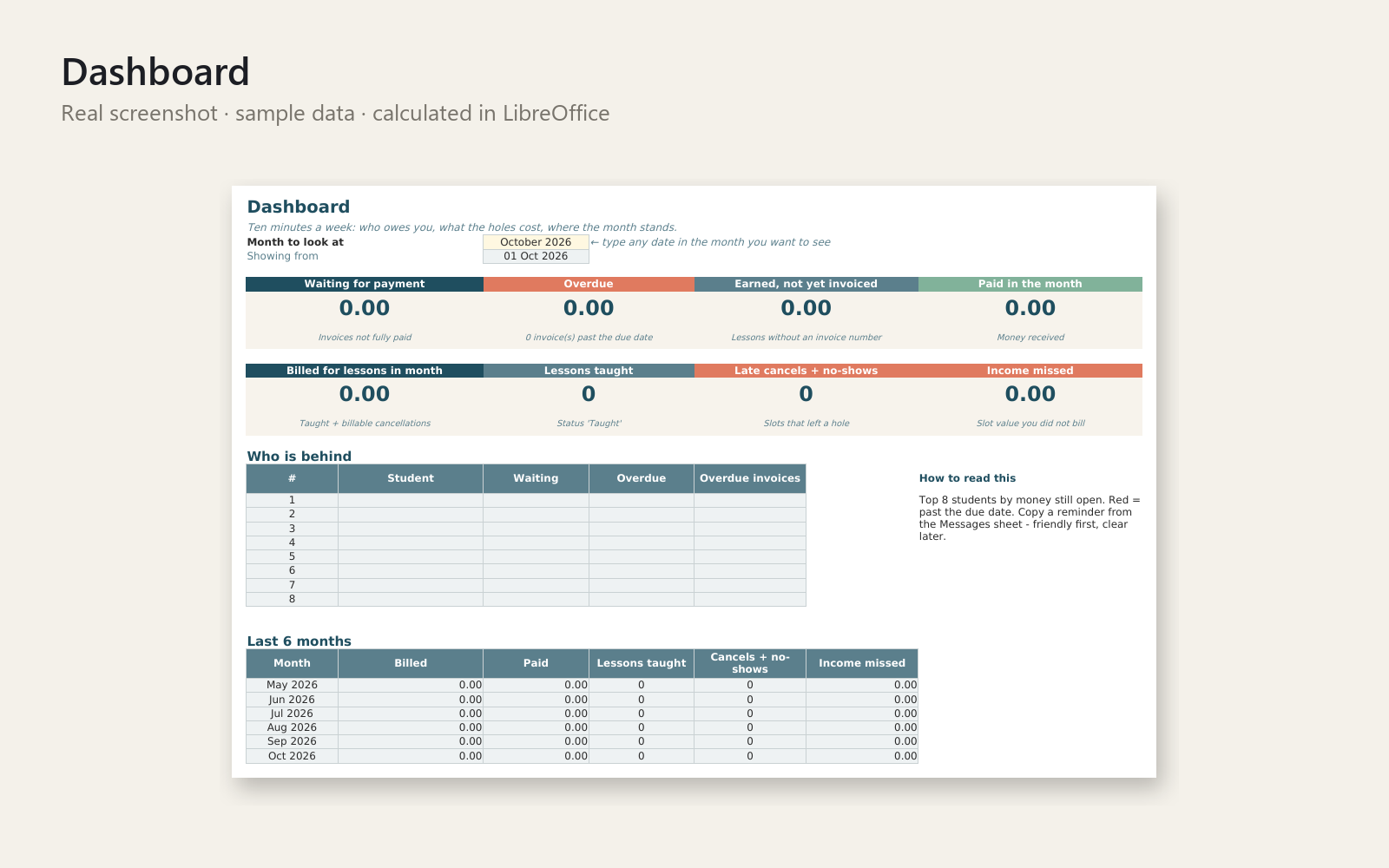Select the 'Money received' caption

point(1030,338)
